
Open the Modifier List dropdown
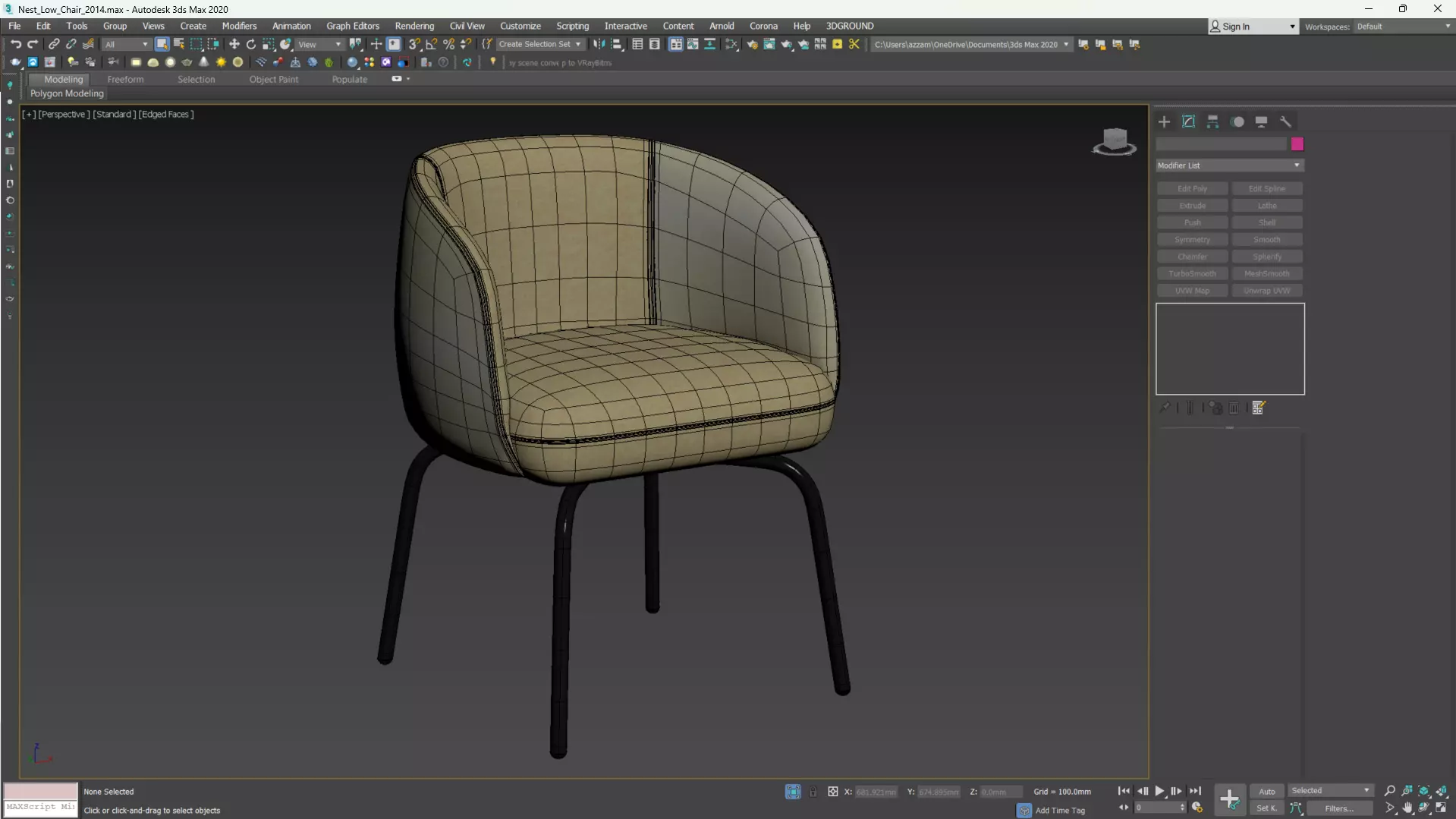click(1229, 165)
